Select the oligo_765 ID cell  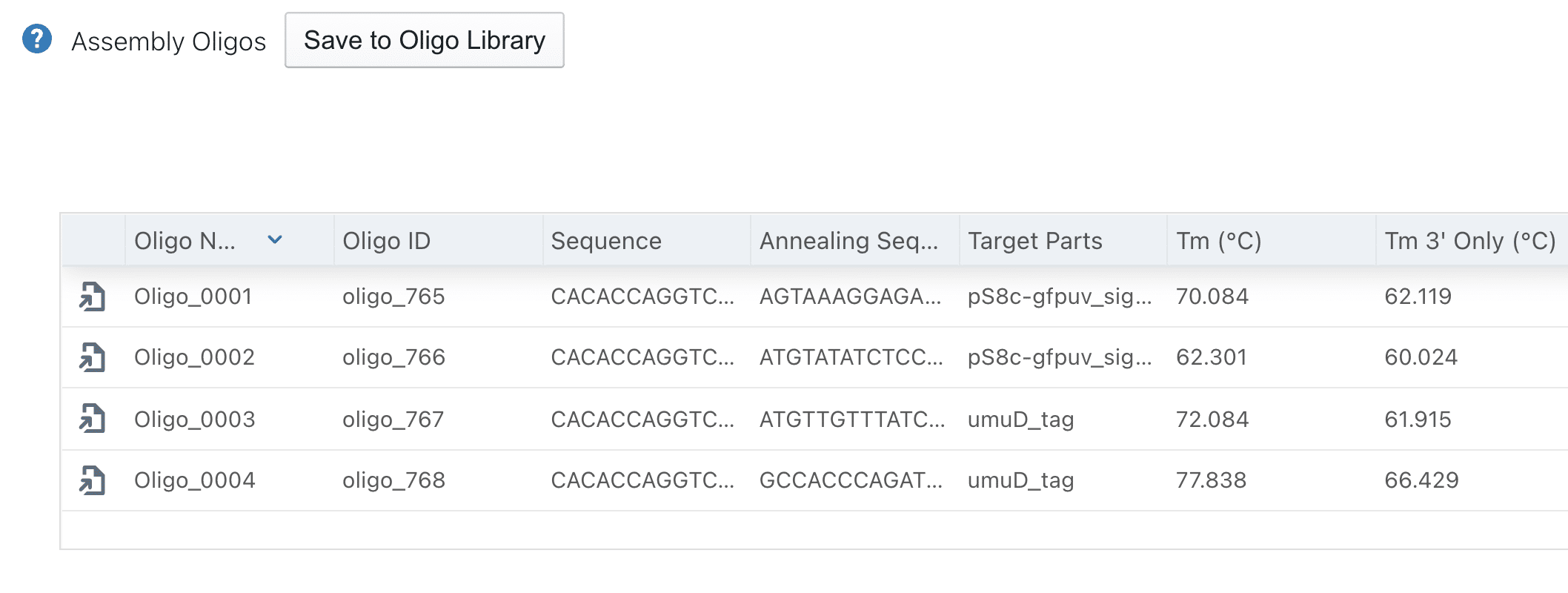click(x=393, y=296)
